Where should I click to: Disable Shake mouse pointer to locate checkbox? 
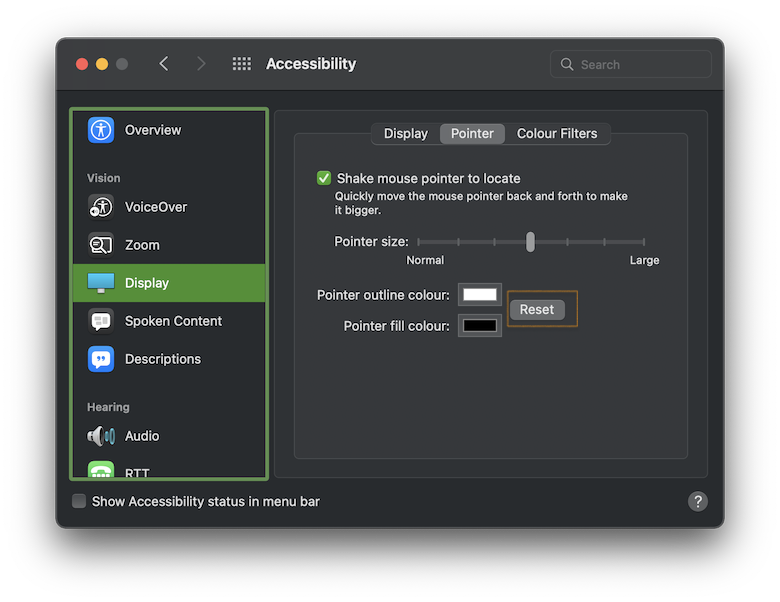[x=324, y=178]
